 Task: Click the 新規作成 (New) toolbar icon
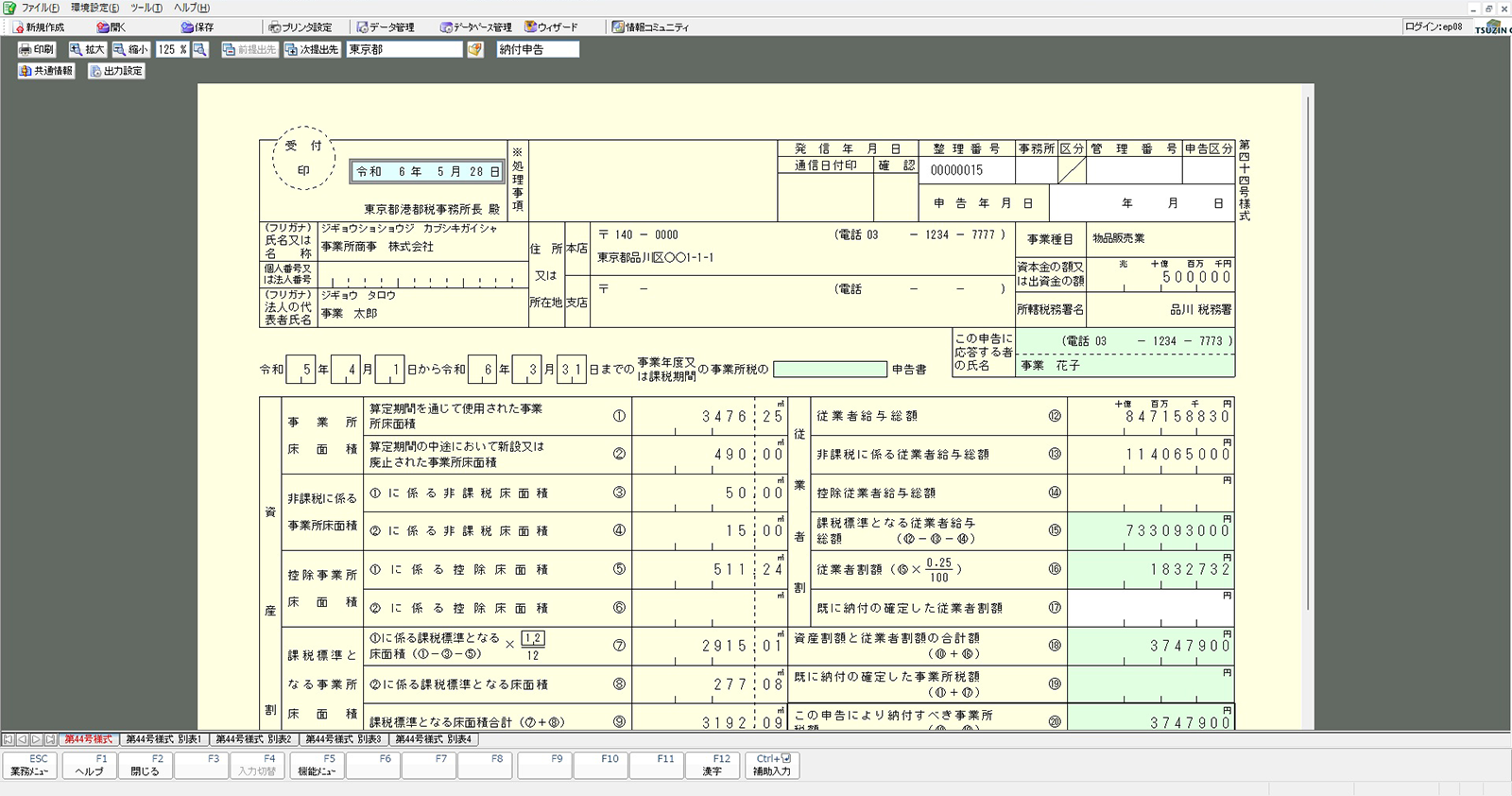click(x=39, y=27)
